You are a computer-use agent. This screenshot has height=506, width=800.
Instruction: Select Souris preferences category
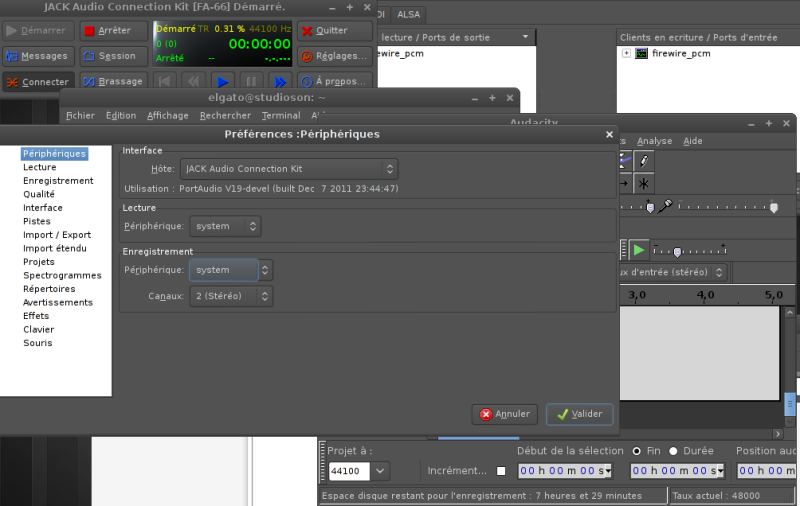coord(38,343)
